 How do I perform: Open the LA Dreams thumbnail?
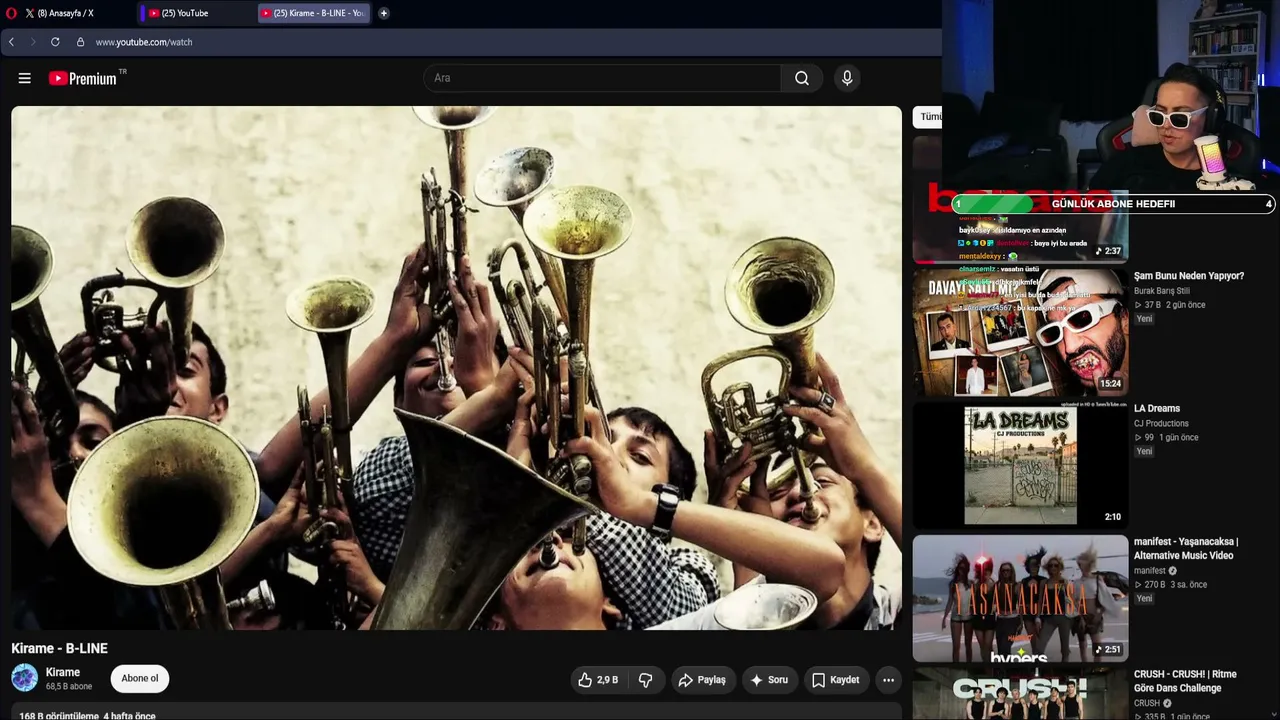pos(1021,465)
